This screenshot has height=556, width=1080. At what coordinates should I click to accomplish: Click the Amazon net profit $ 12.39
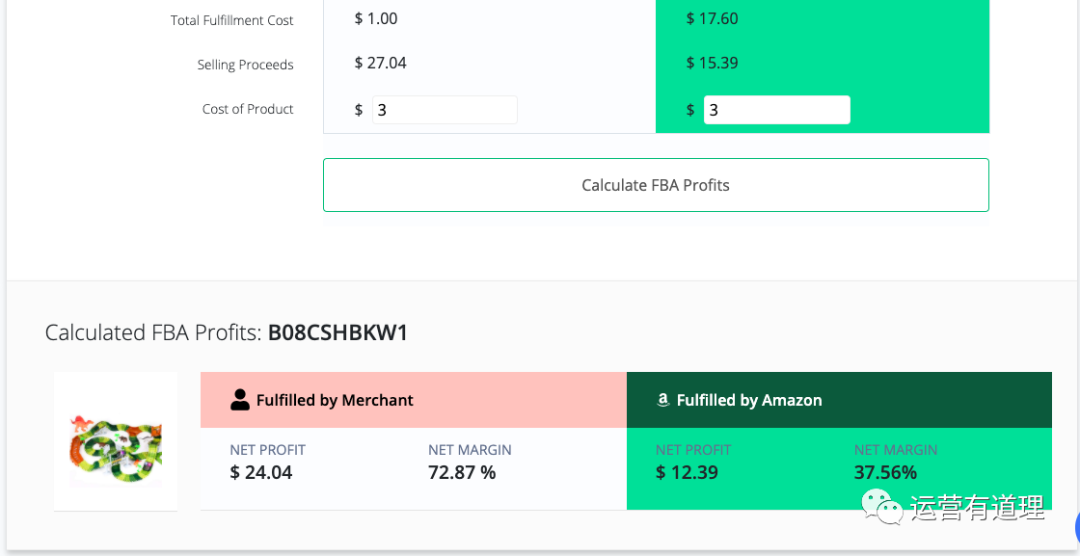pyautogui.click(x=687, y=472)
